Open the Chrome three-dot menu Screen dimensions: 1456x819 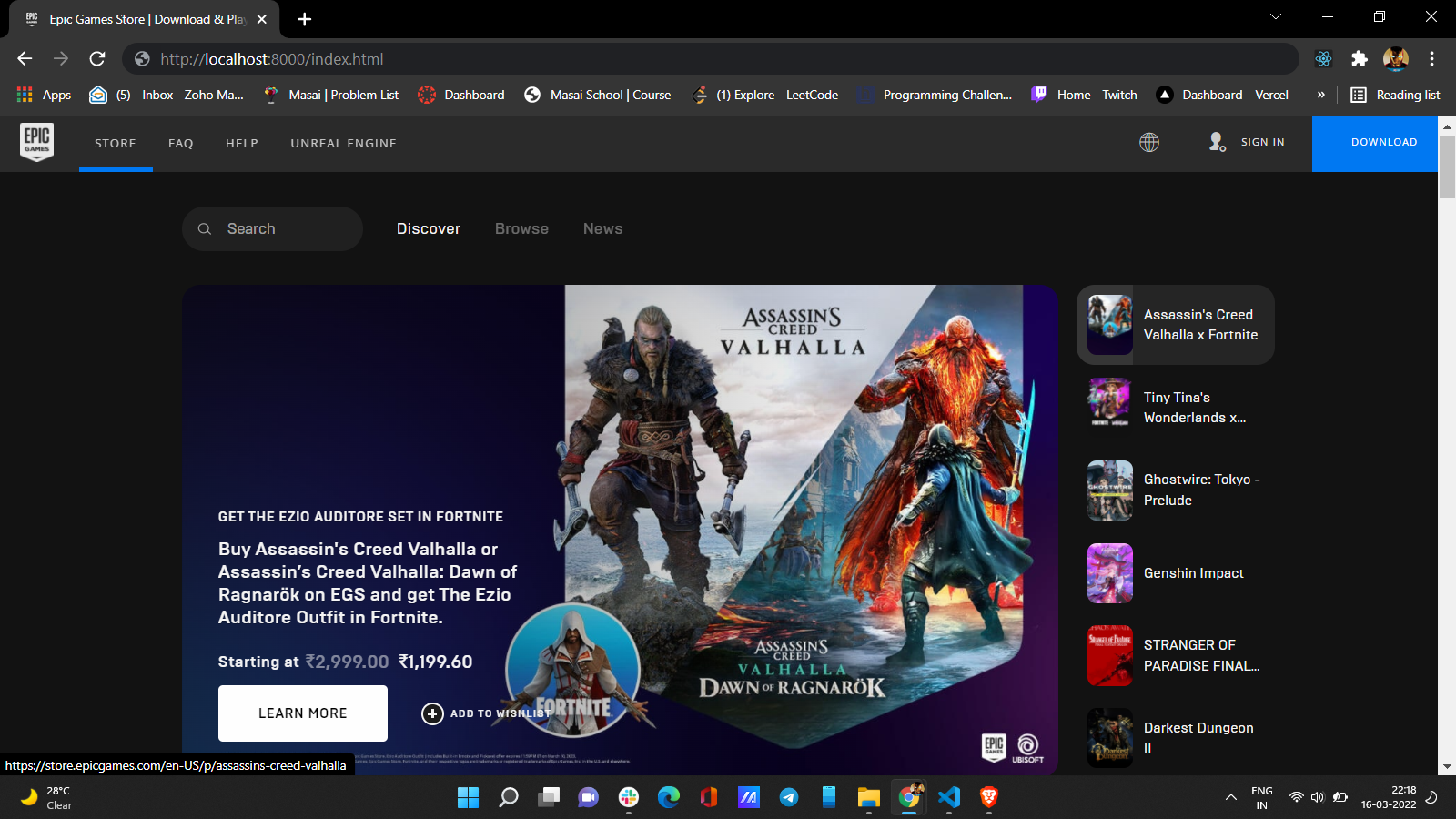point(1431,59)
